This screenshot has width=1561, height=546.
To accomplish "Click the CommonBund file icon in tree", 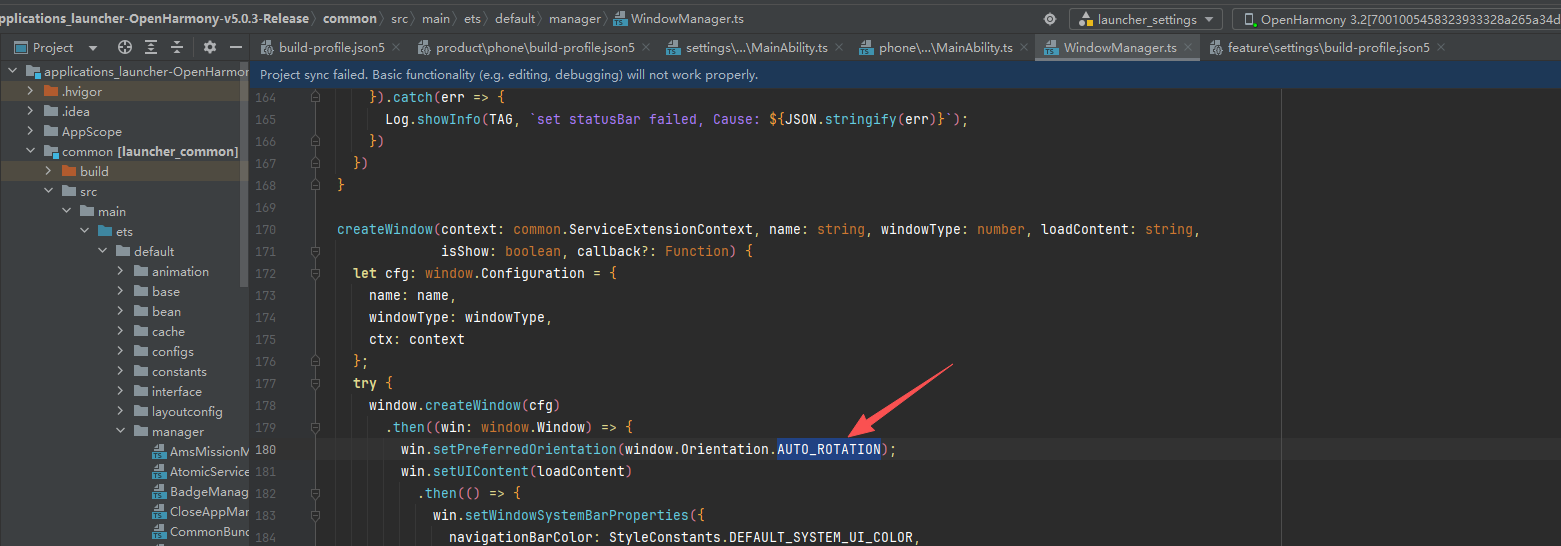I will click(159, 532).
